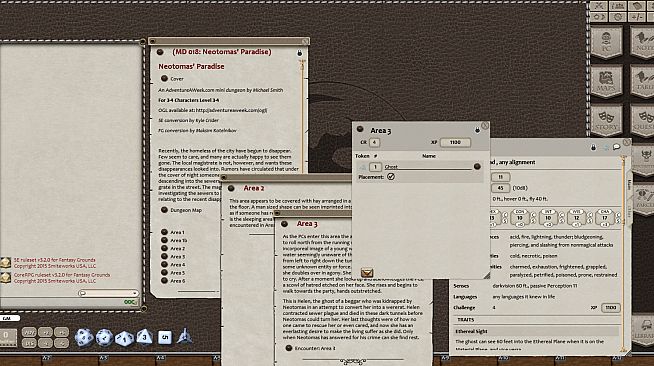This screenshot has width=654, height=366.
Task: Open the PC characters sidebar button
Action: pos(606,43)
